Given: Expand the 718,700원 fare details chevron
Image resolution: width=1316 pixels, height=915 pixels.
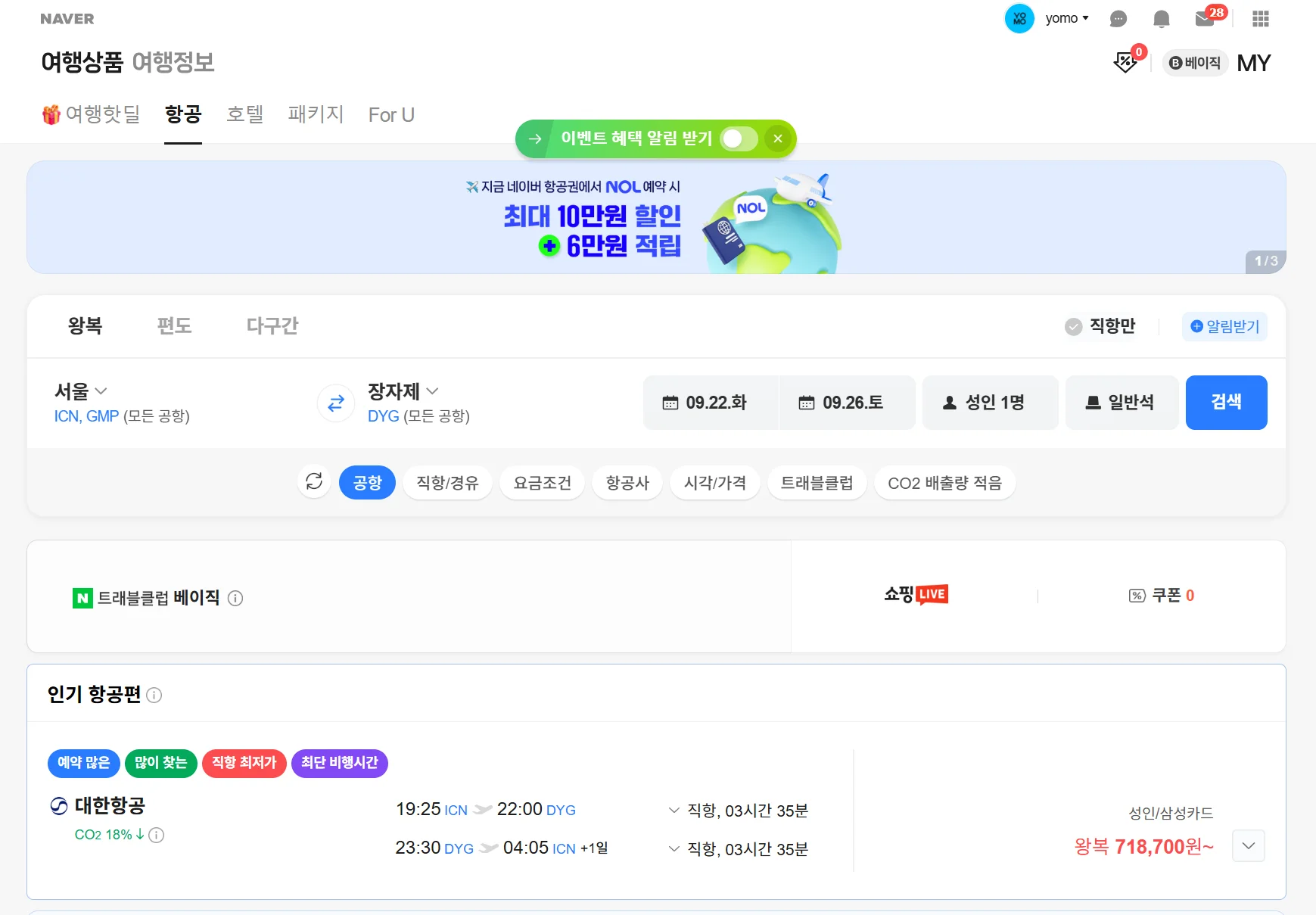Looking at the screenshot, I should tap(1248, 845).
